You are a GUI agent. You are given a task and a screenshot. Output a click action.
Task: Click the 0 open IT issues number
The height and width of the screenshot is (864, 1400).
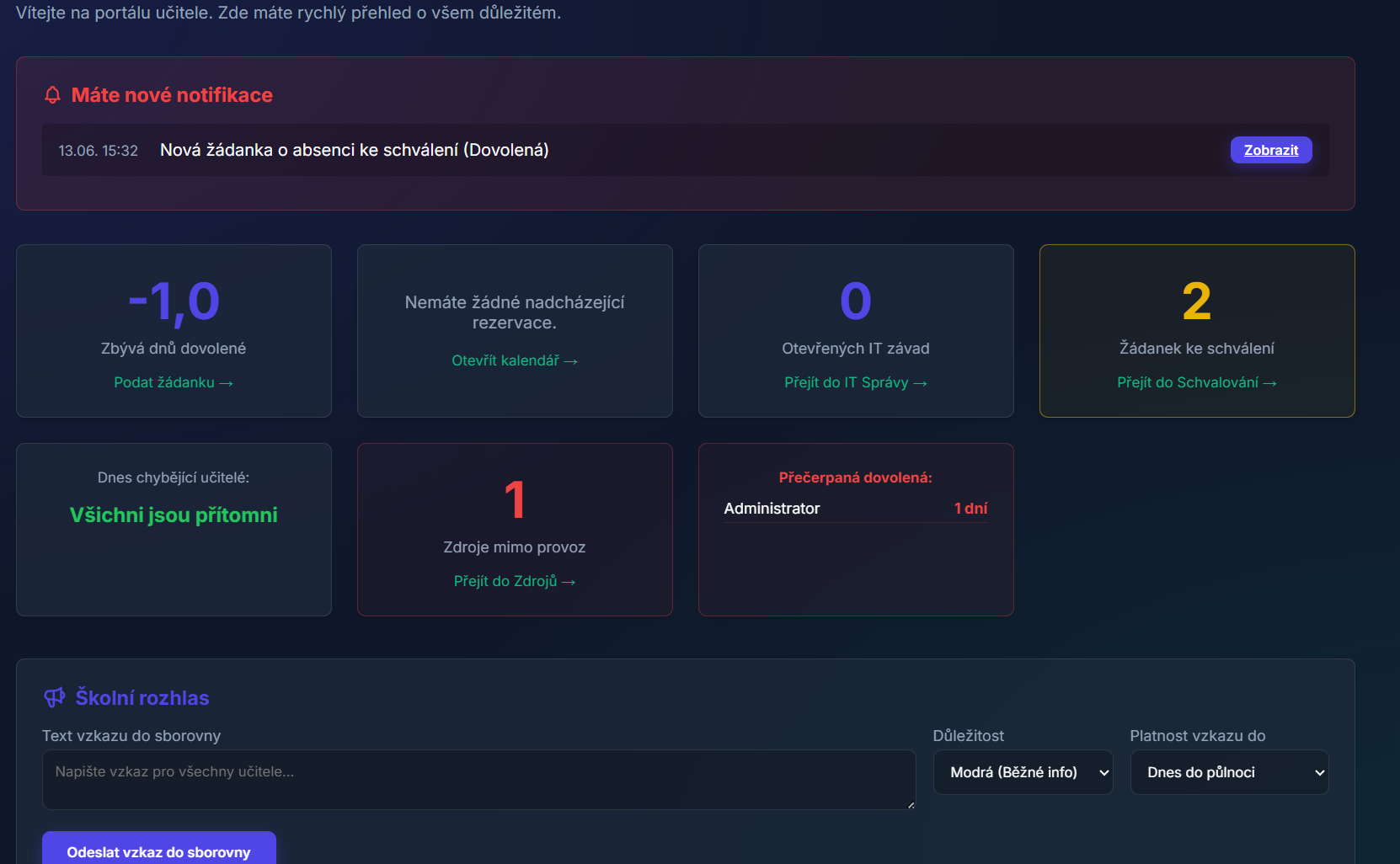[856, 301]
